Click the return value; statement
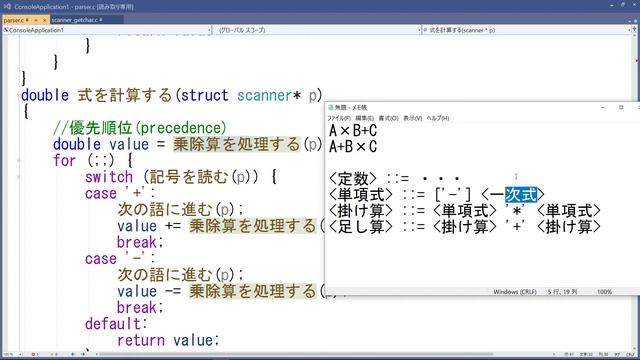640x360 pixels. [168, 340]
